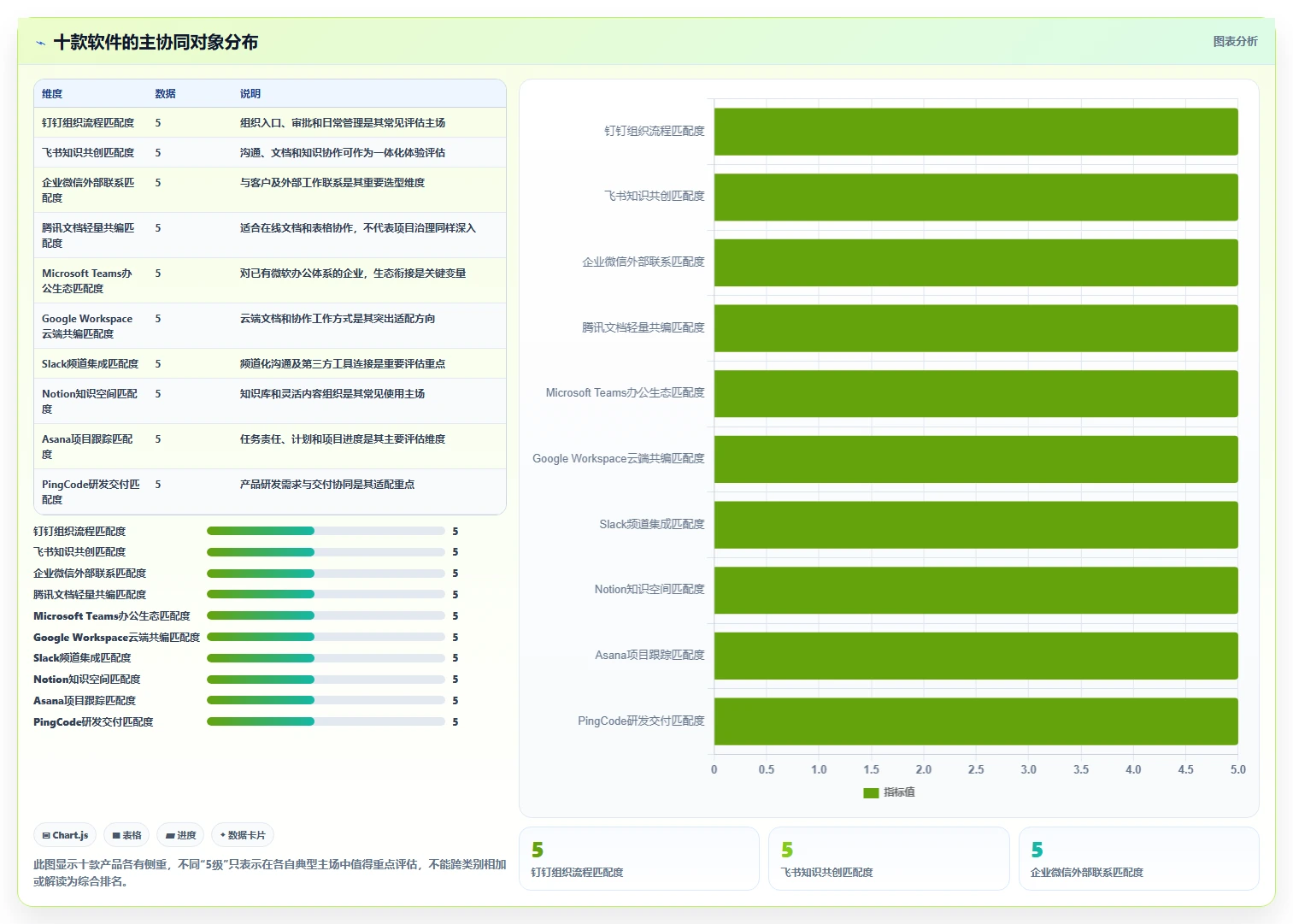This screenshot has height=924, width=1293.
Task: Click the footnote text starting with 此图显示十款产品
Action: click(270, 873)
